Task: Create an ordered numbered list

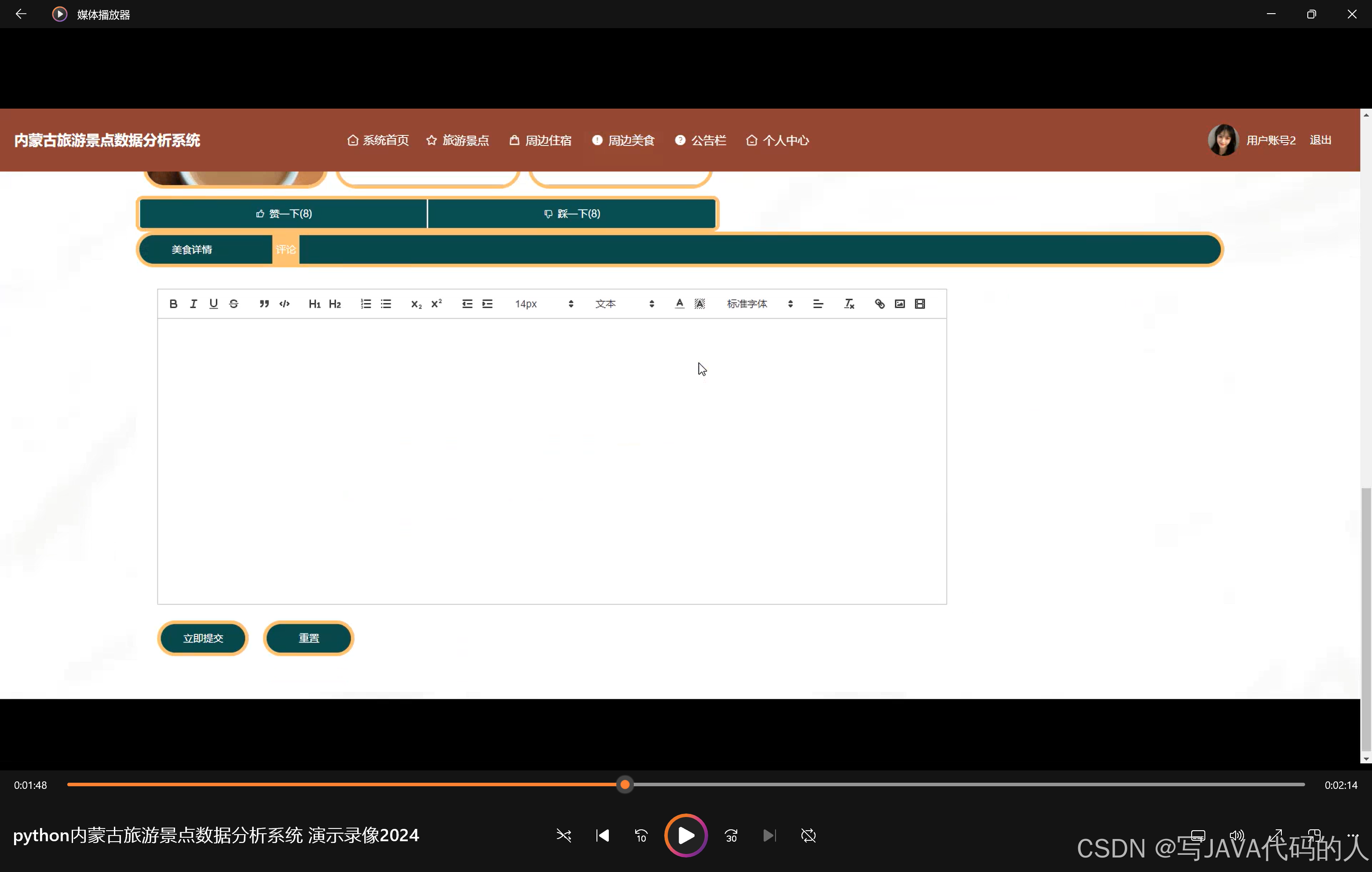Action: pyautogui.click(x=366, y=303)
